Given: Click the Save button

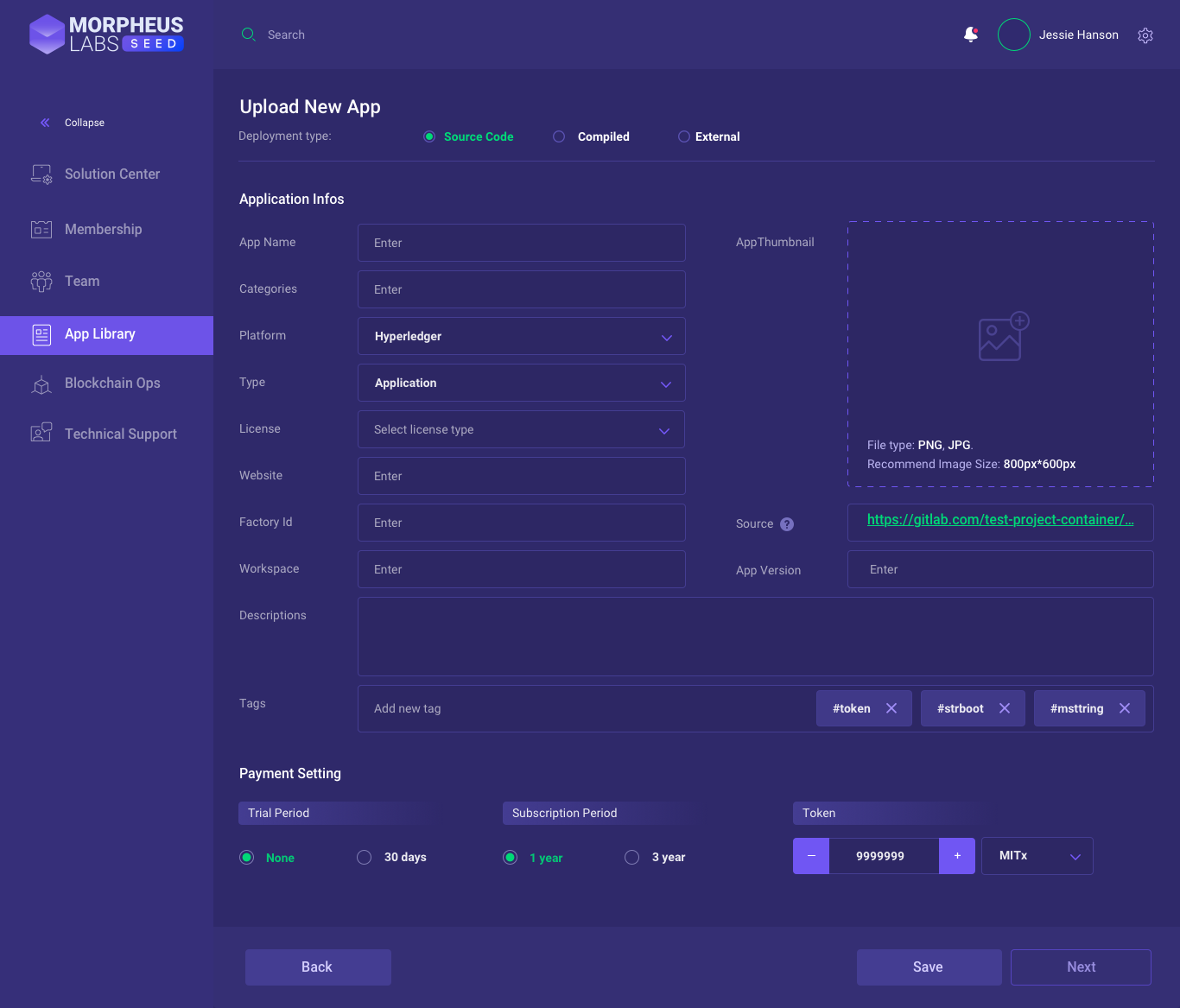Looking at the screenshot, I should (929, 967).
